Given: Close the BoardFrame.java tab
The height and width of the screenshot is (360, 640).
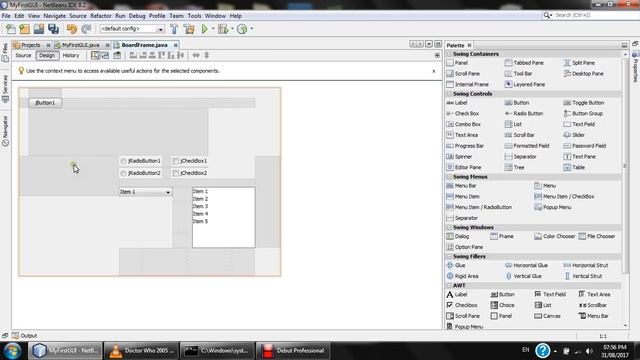Looking at the screenshot, I should pos(176,45).
